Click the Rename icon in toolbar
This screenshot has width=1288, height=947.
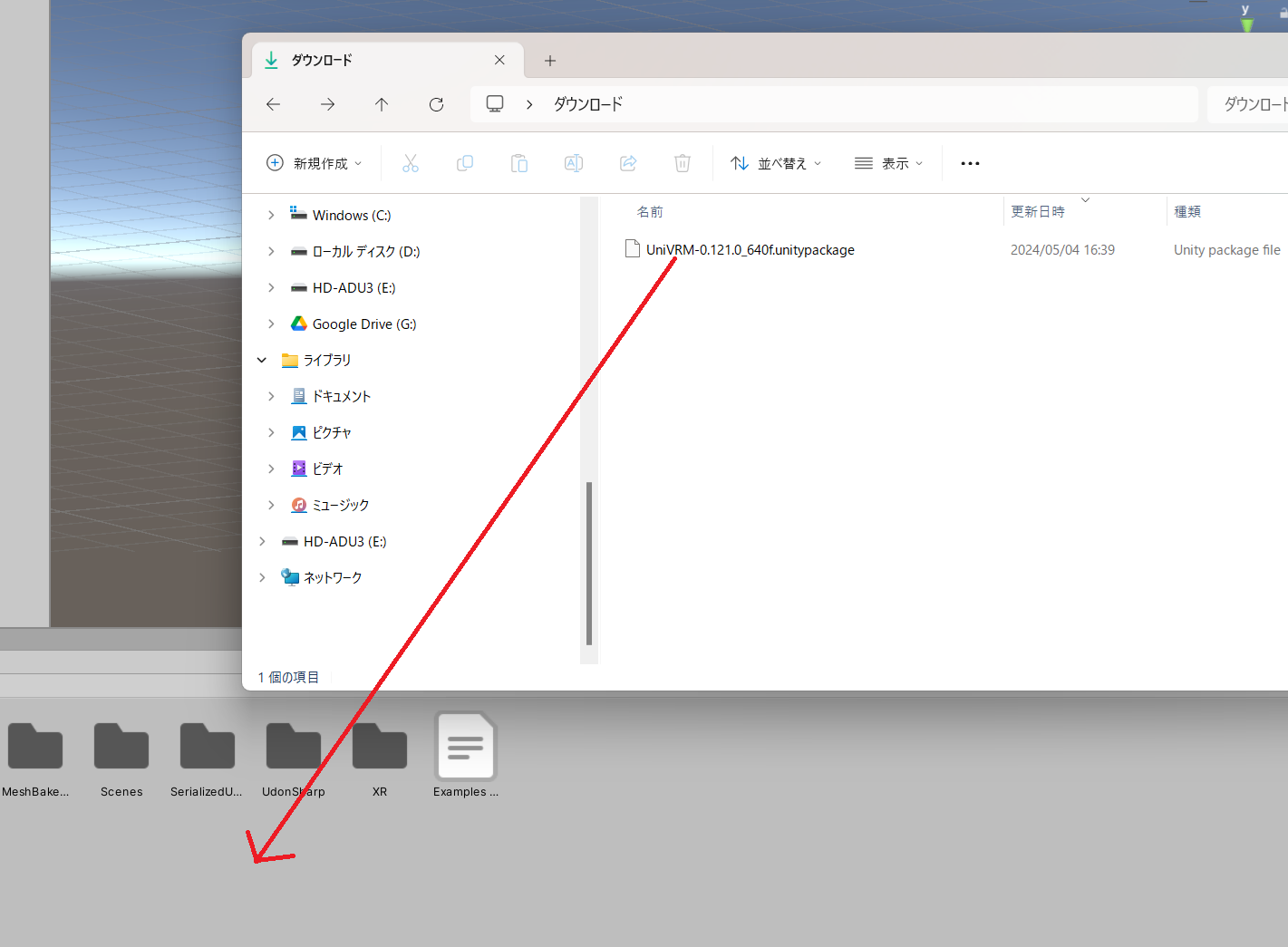point(574,163)
